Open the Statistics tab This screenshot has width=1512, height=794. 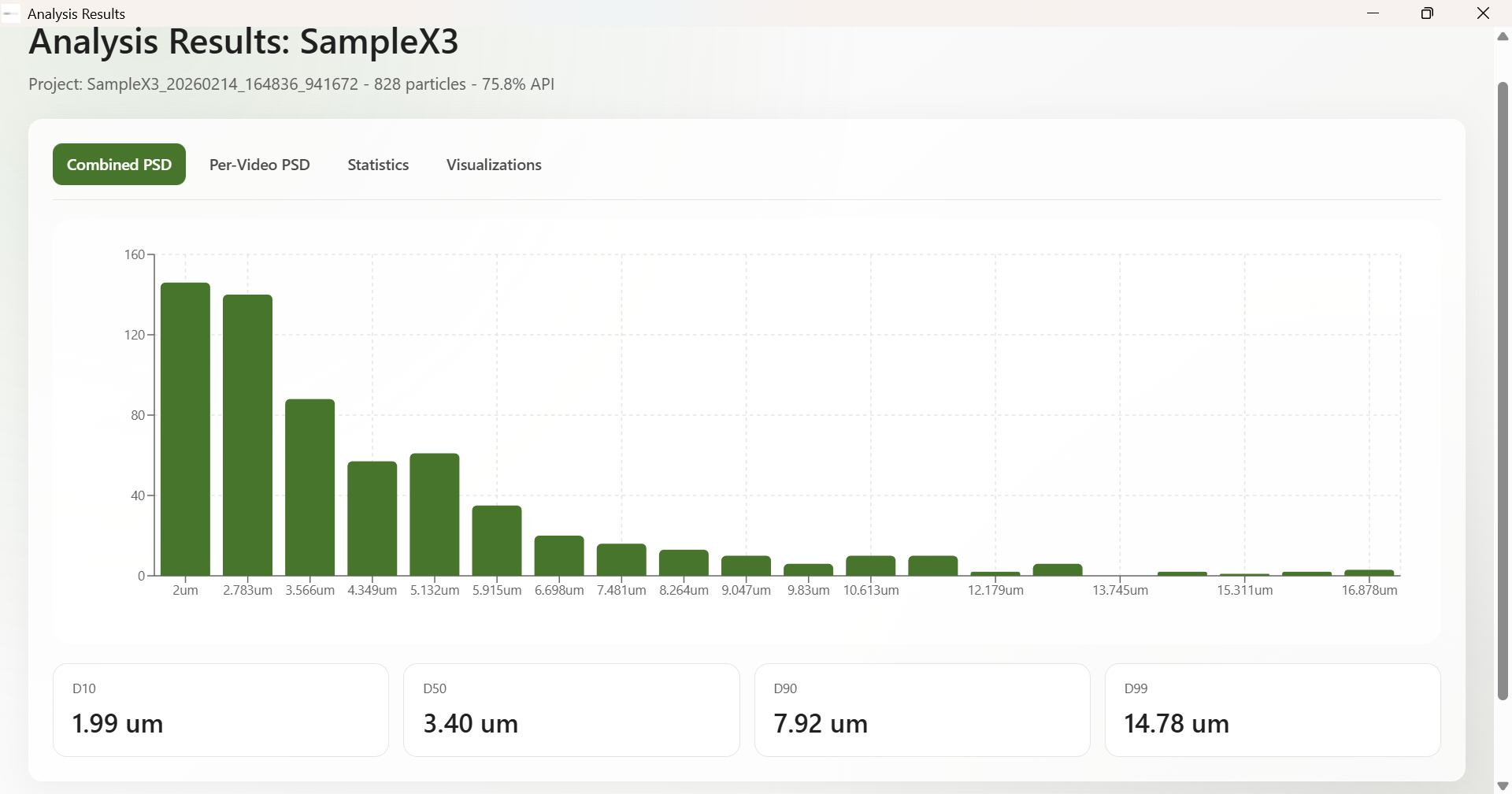click(378, 165)
